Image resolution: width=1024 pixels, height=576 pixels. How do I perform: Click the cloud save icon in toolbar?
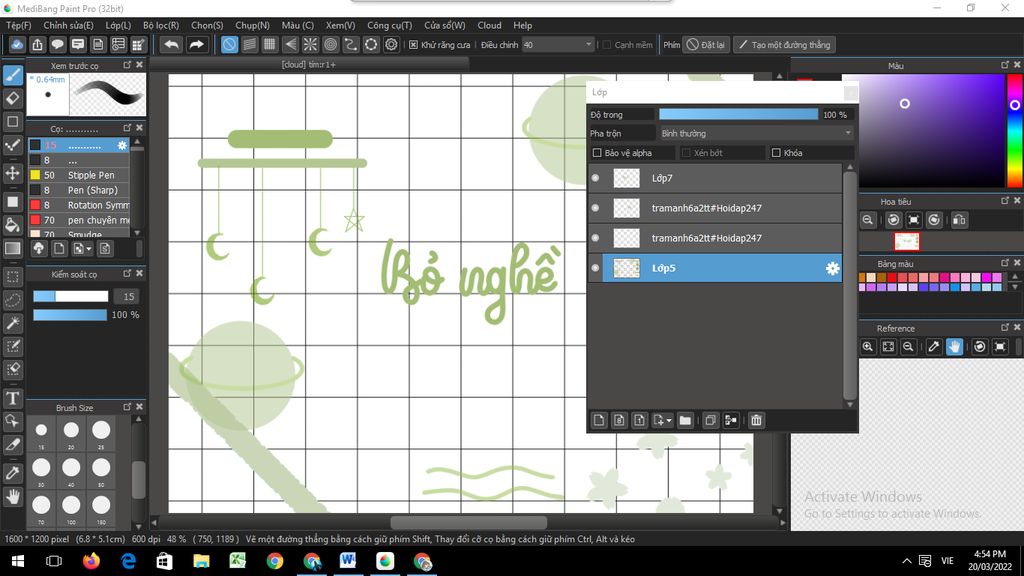point(17,44)
